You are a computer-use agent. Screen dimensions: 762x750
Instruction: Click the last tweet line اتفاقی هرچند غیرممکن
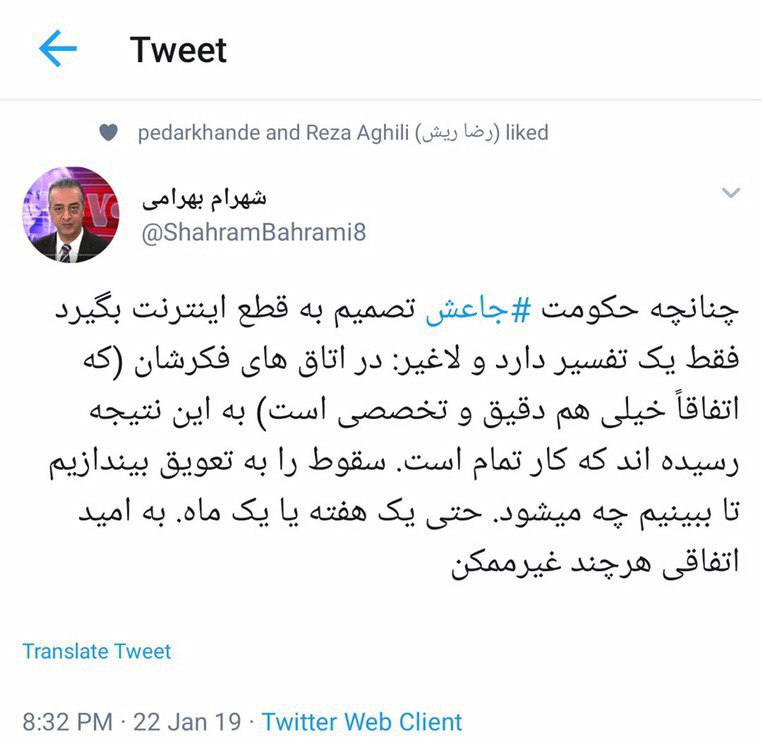(x=595, y=563)
